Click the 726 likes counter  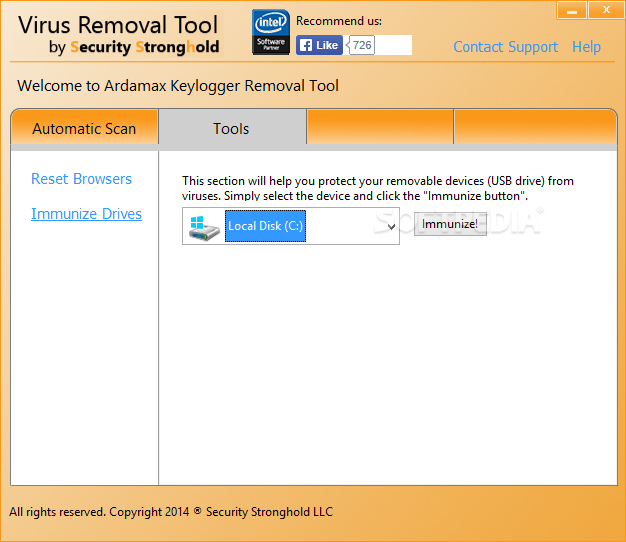362,45
